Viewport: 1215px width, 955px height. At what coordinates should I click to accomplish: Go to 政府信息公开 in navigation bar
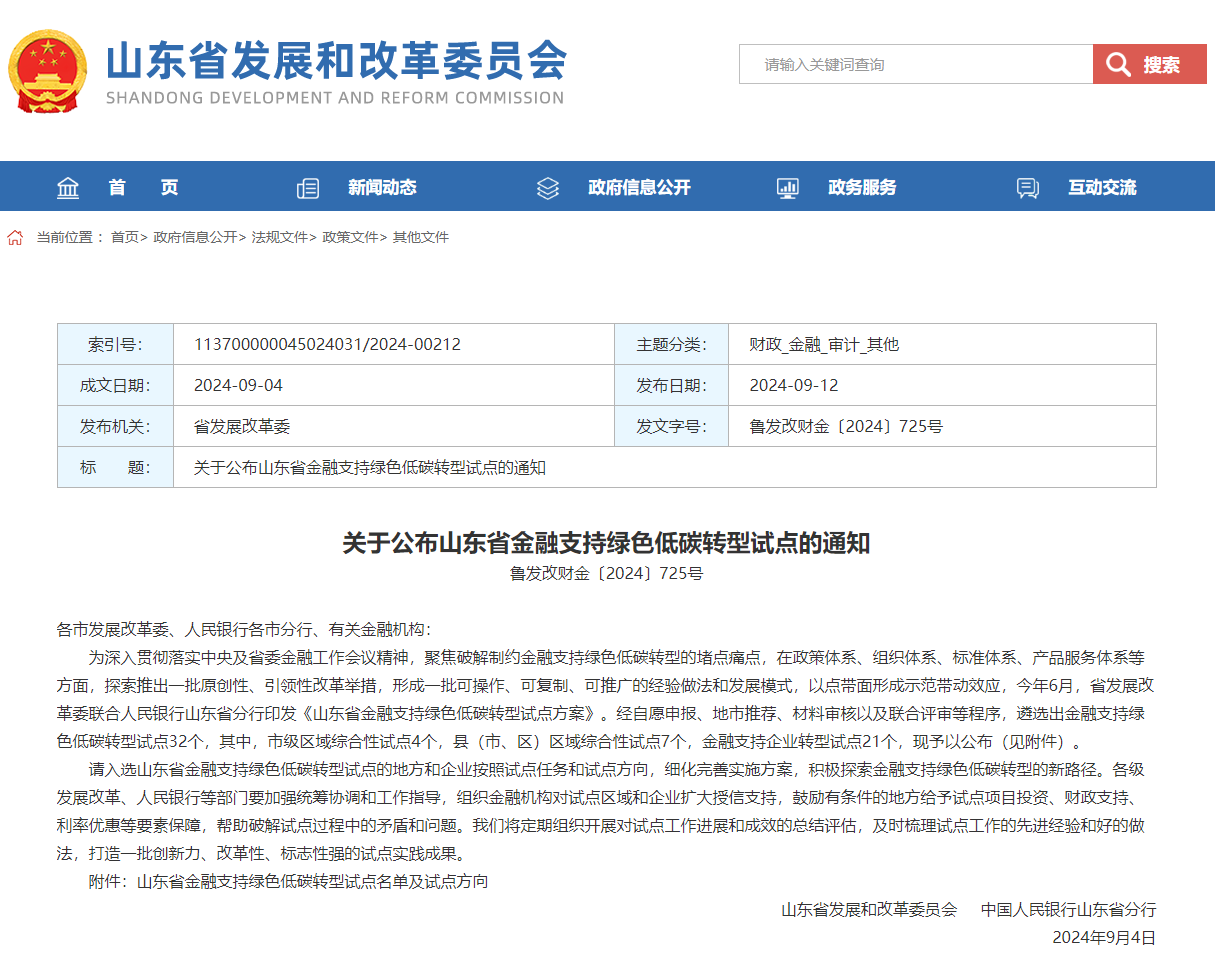(639, 188)
